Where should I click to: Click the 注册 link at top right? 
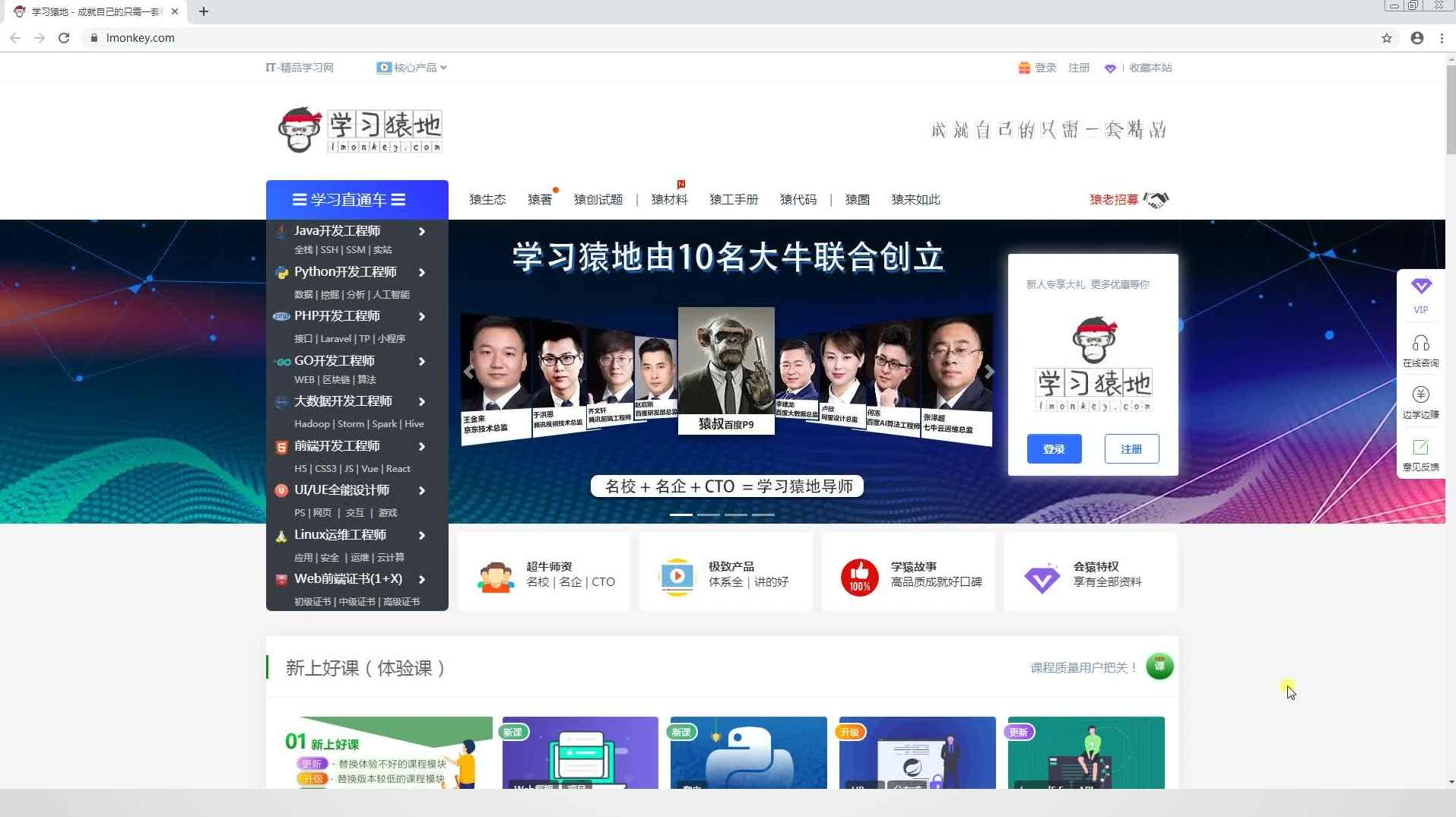pos(1079,68)
